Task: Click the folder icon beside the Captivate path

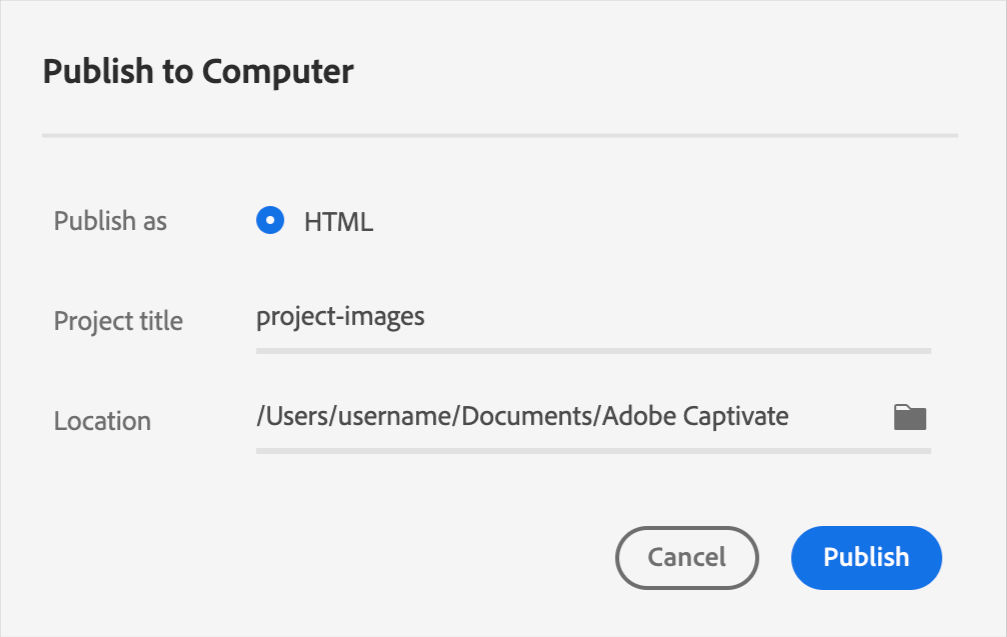Action: (x=911, y=416)
